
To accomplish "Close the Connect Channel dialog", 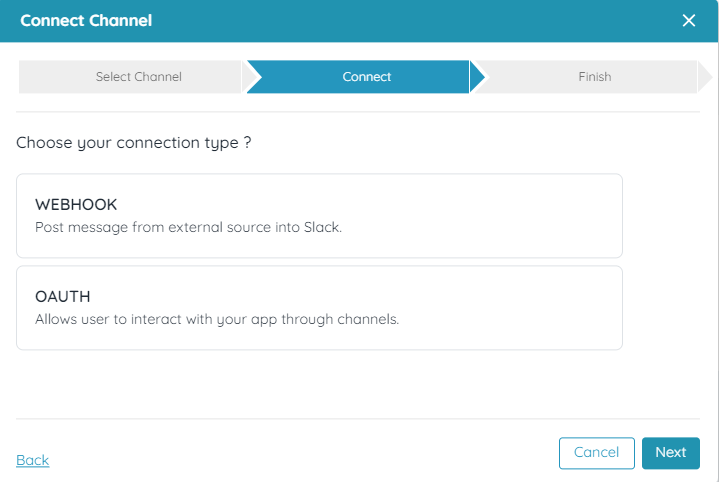I will pyautogui.click(x=688, y=21).
